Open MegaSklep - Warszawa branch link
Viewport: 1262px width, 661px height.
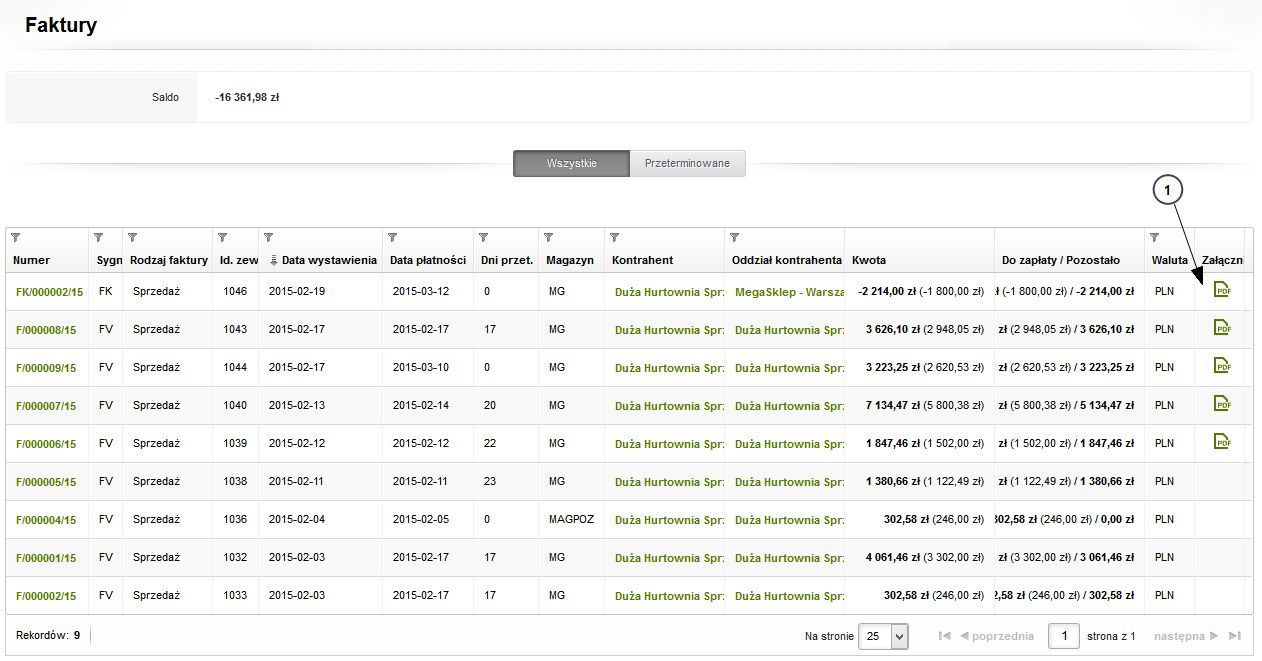pos(789,292)
